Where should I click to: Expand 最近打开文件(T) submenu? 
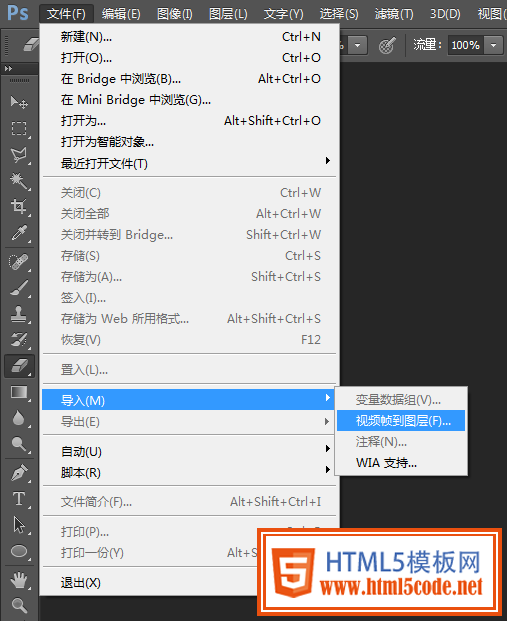click(x=189, y=163)
